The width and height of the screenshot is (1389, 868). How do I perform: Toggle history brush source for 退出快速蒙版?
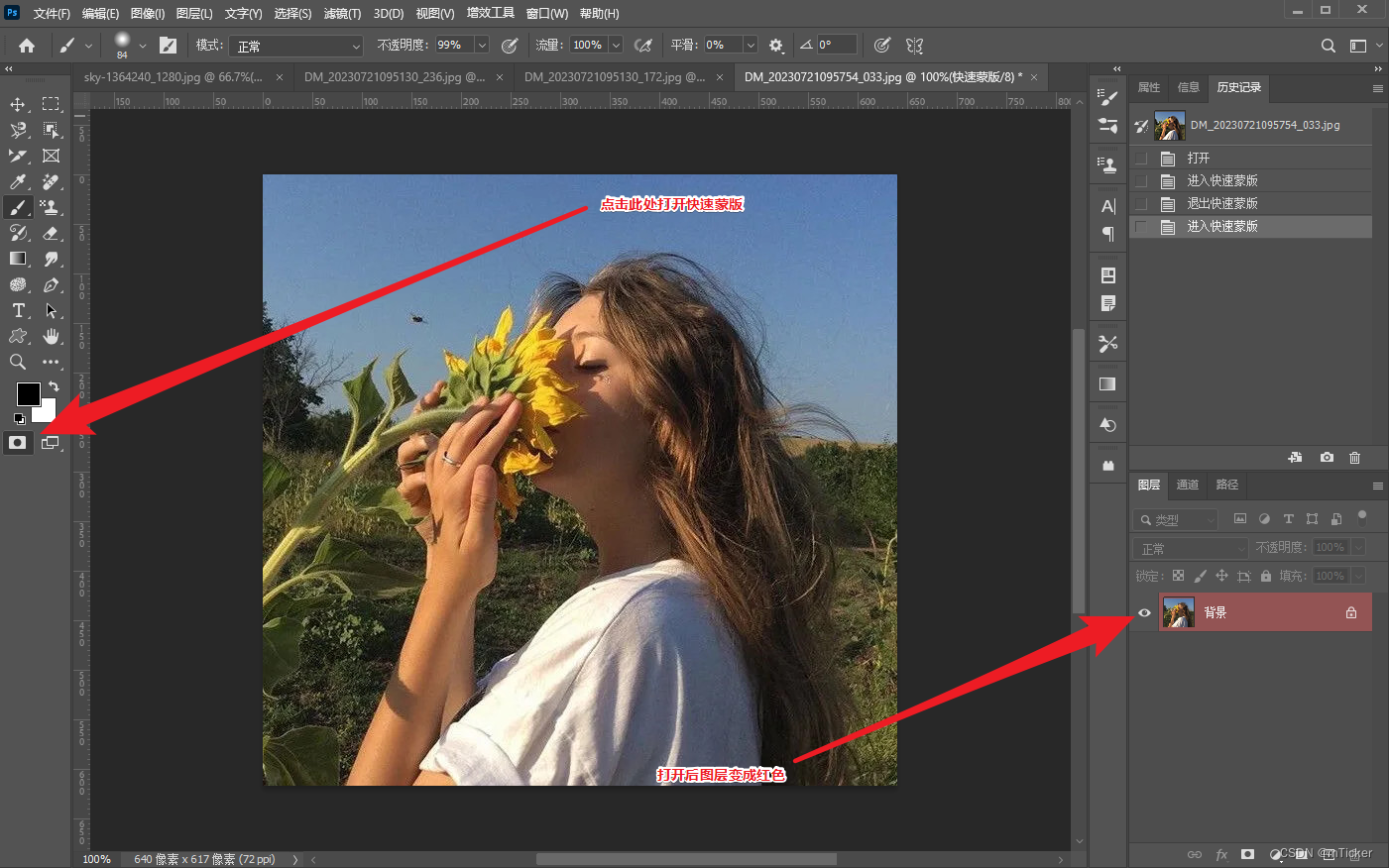click(1141, 204)
